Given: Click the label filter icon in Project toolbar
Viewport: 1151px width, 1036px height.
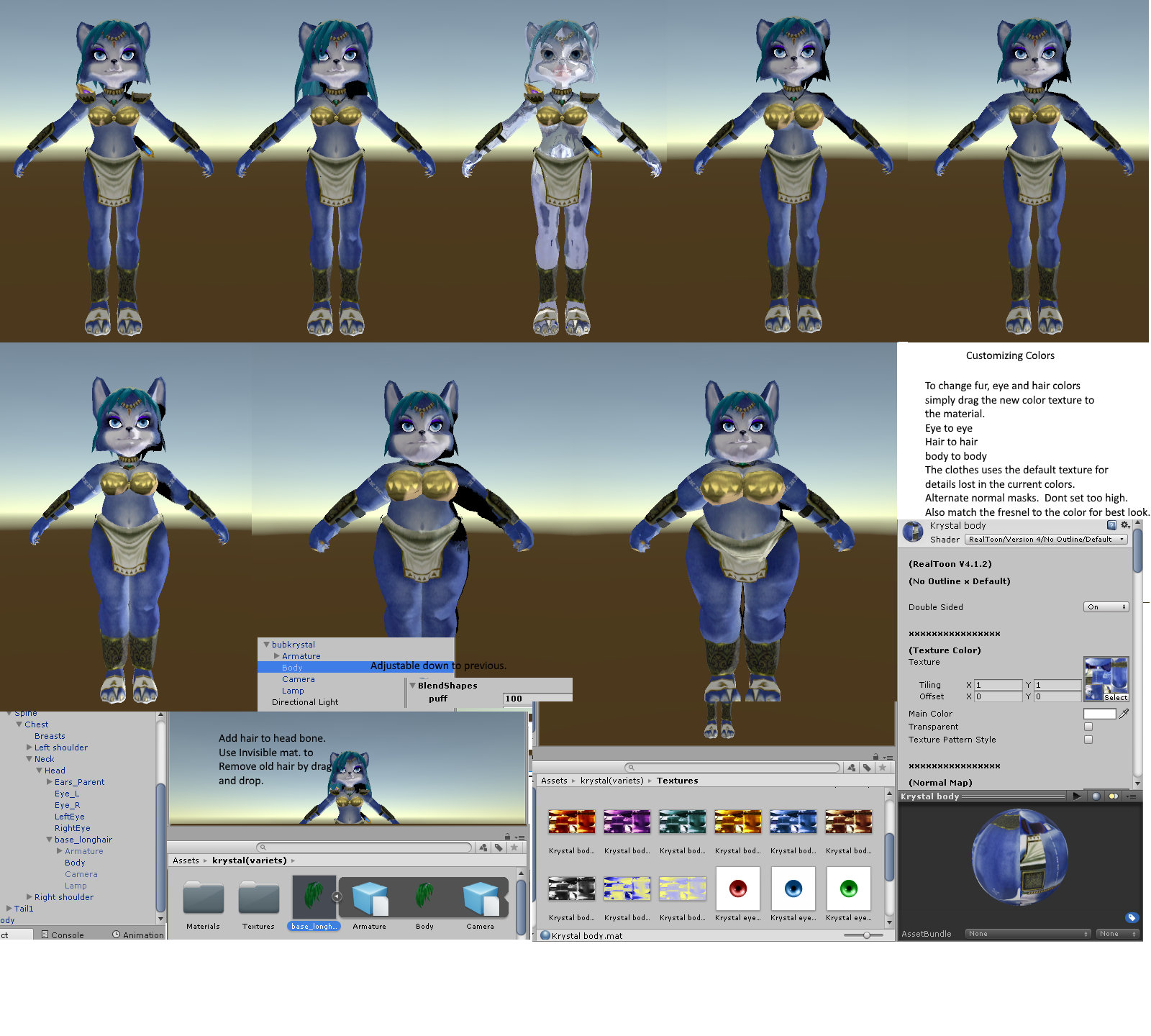Looking at the screenshot, I should click(x=867, y=768).
